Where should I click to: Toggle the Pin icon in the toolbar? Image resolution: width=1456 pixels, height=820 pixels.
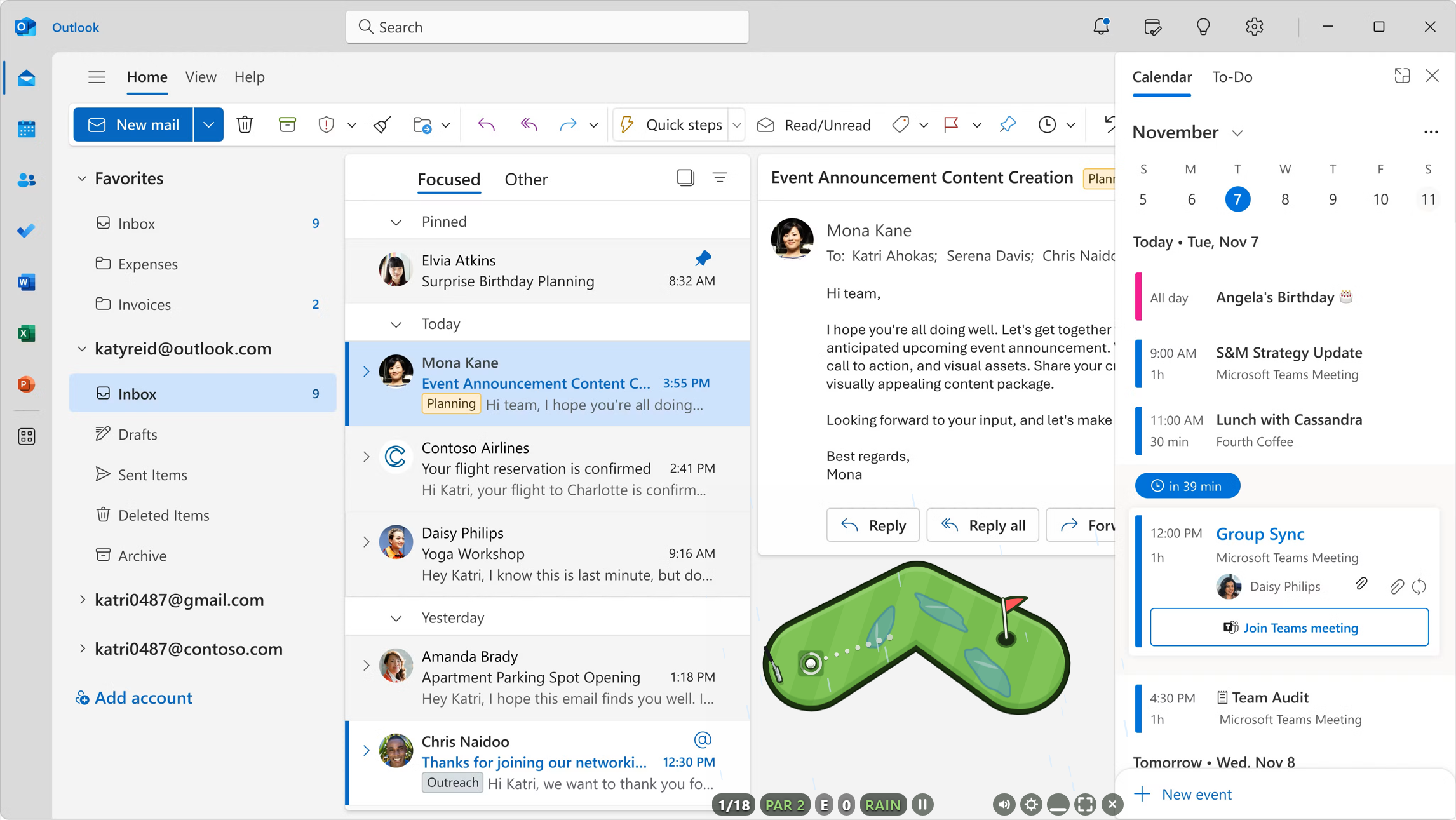point(1008,124)
